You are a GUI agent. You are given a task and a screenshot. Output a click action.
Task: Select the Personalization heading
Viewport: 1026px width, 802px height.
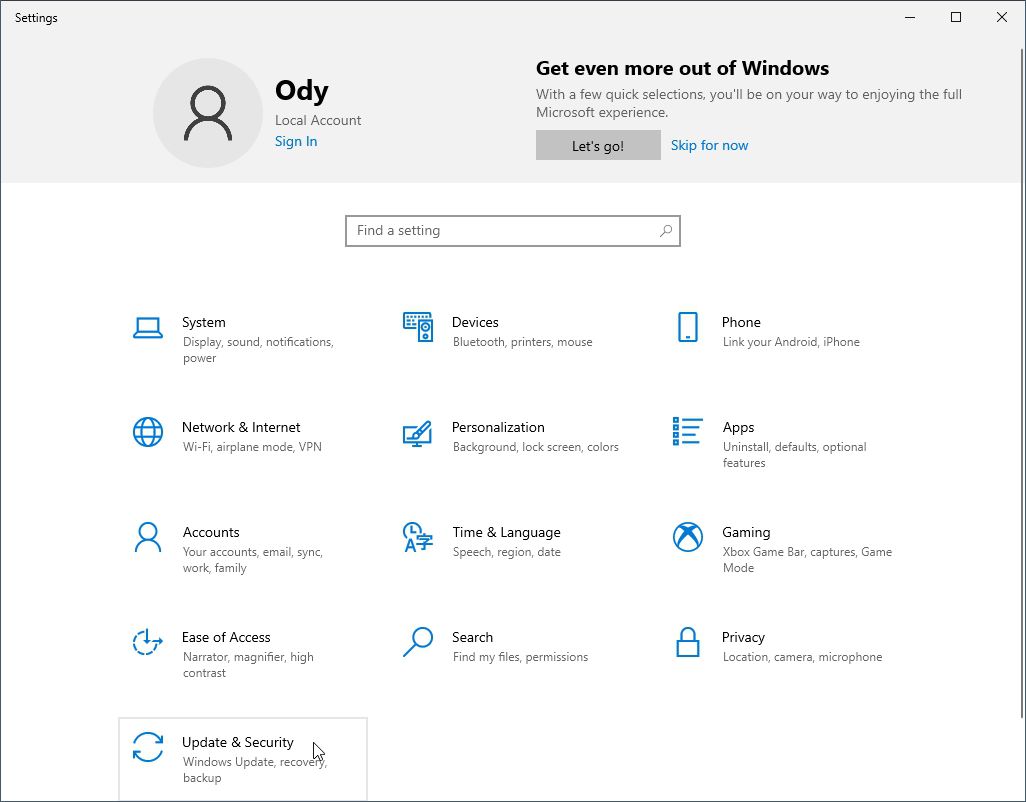point(498,427)
